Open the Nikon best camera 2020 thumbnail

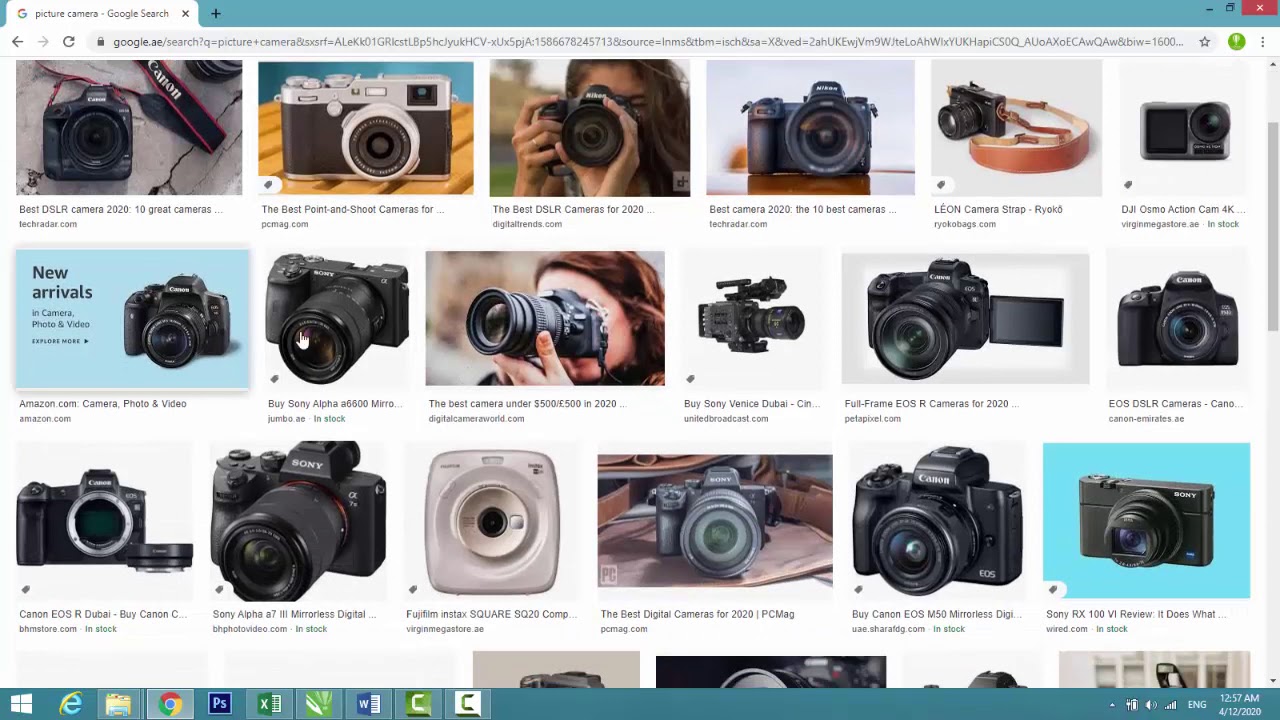tap(810, 127)
